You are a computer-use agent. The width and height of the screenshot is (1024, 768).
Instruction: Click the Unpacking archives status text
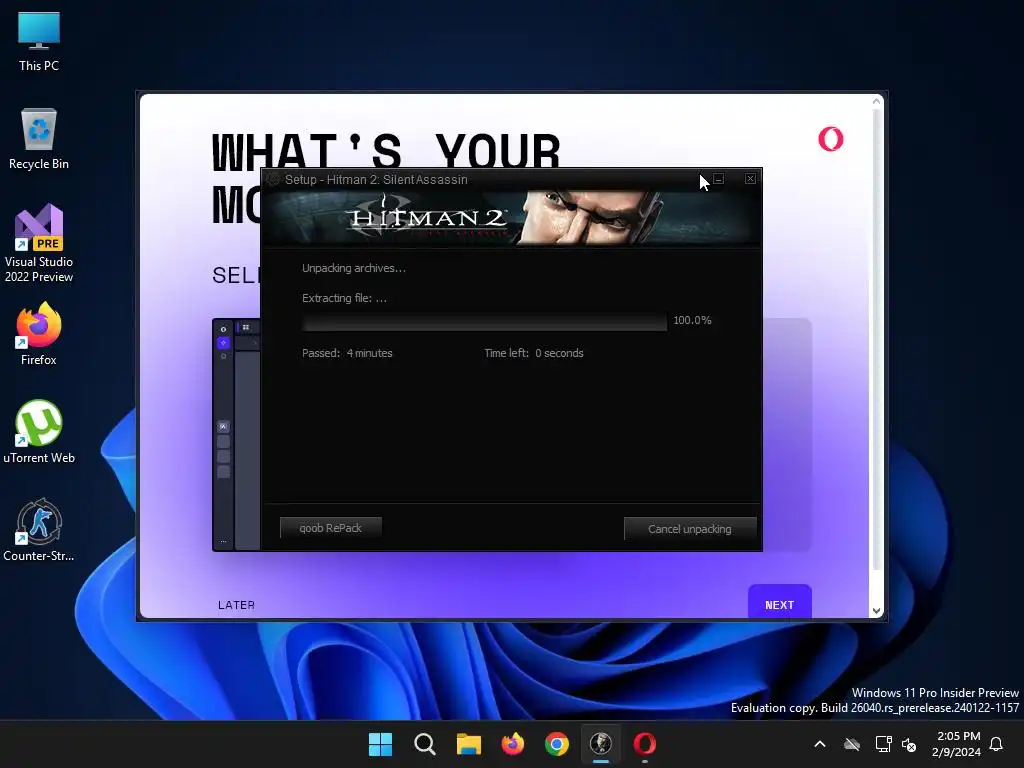coord(354,268)
